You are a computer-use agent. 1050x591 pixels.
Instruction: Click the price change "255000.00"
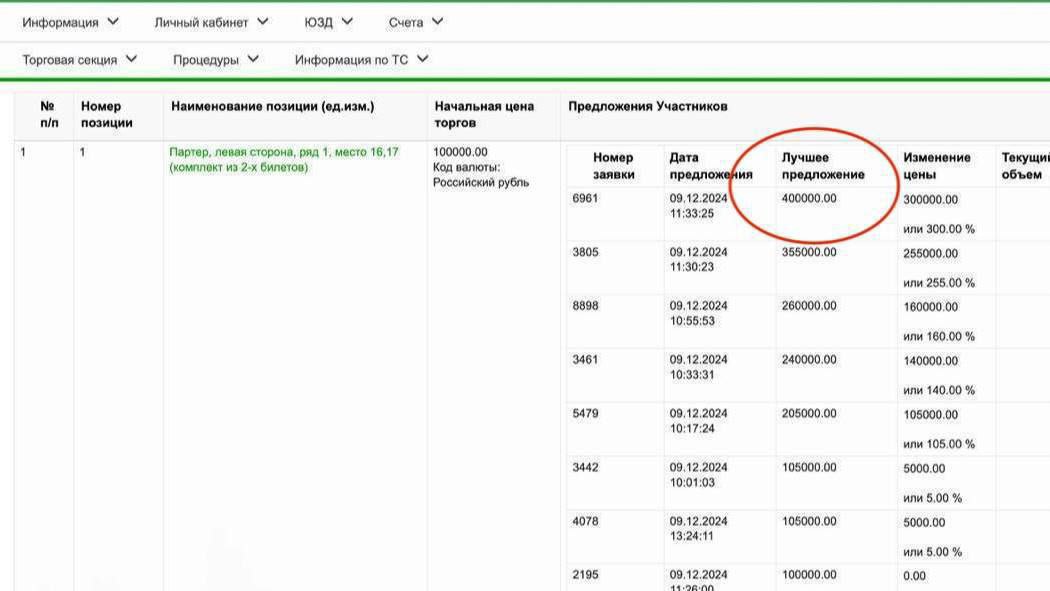930,254
